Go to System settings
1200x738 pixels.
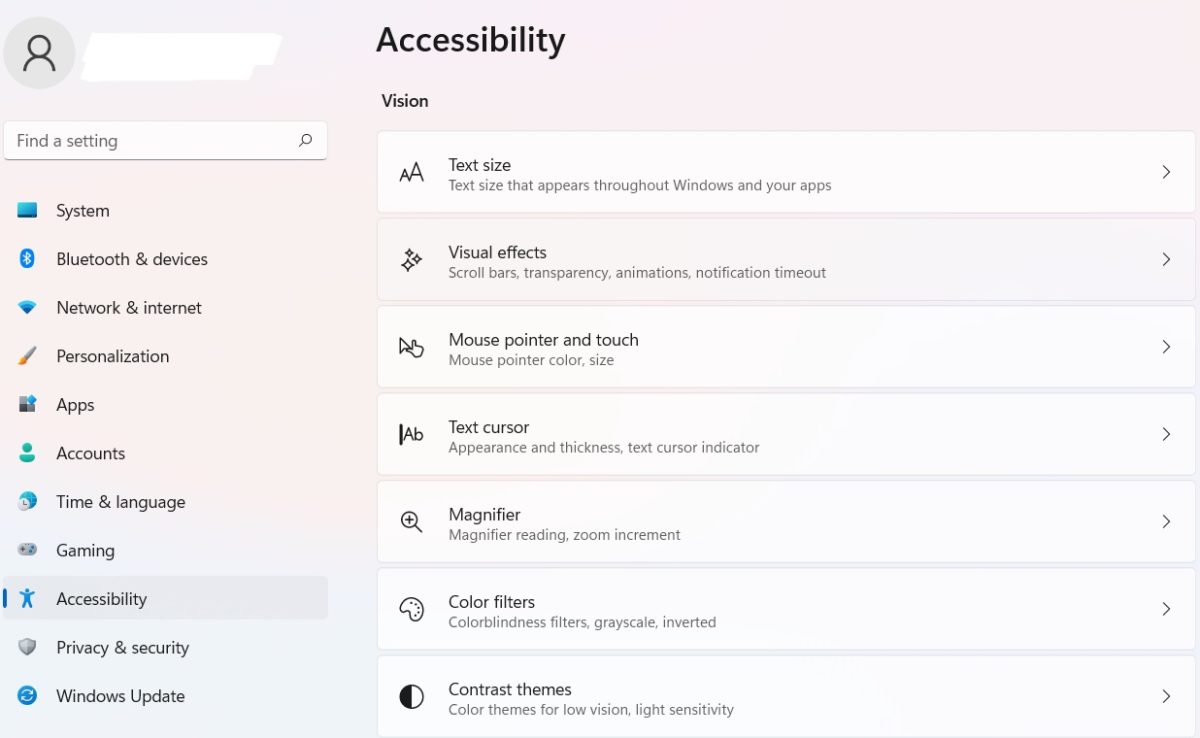pos(83,211)
